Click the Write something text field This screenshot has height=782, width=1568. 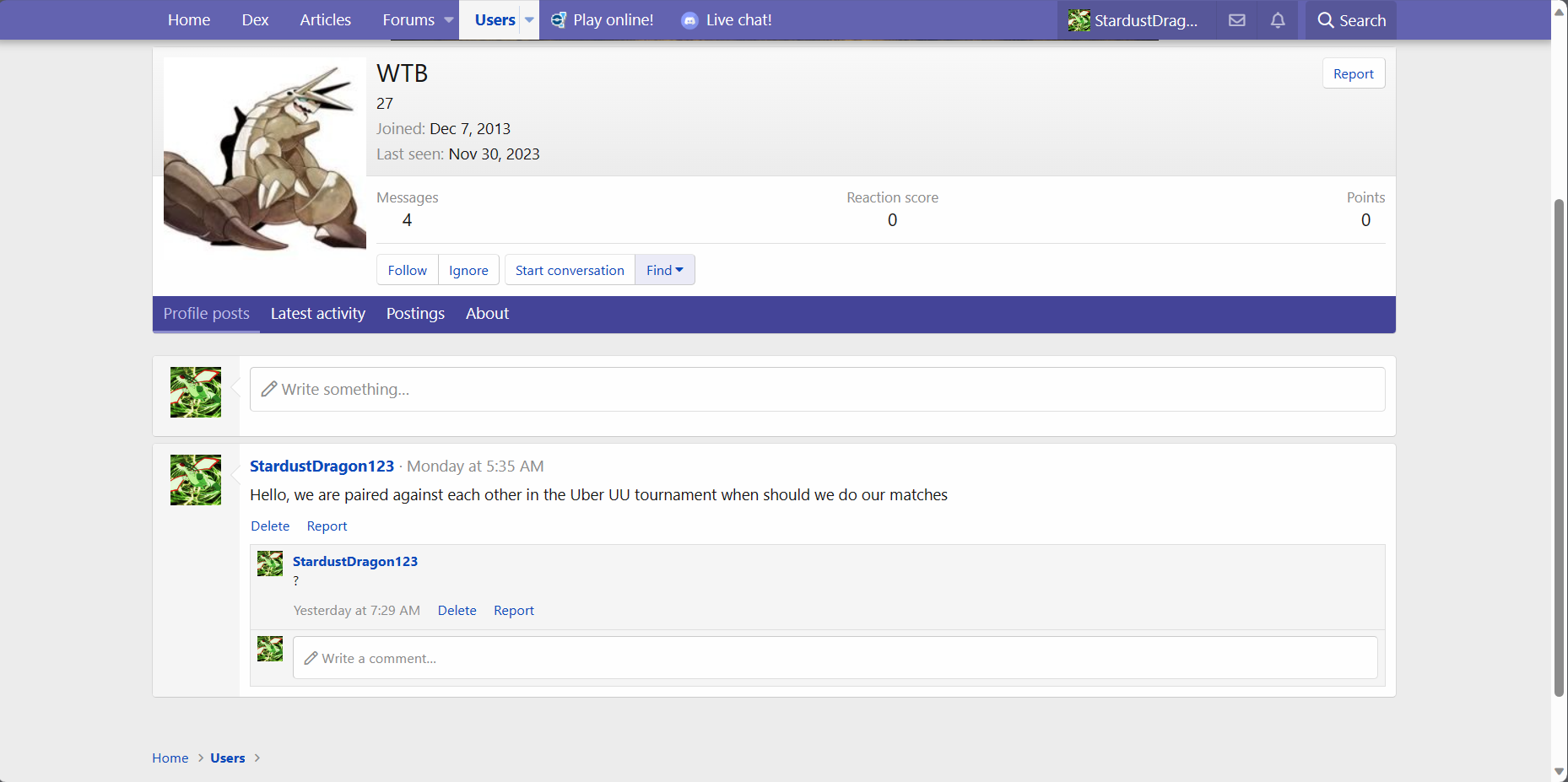817,390
